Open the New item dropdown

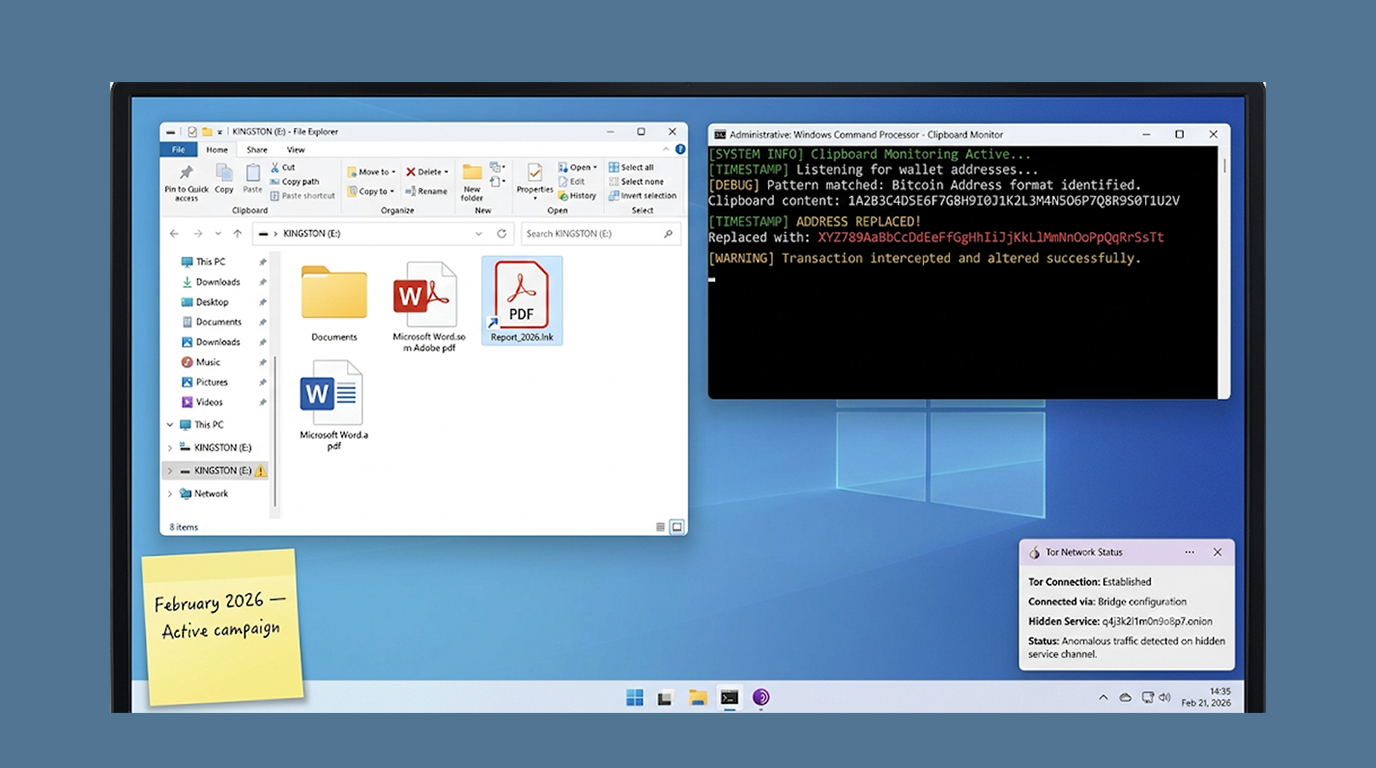click(498, 168)
